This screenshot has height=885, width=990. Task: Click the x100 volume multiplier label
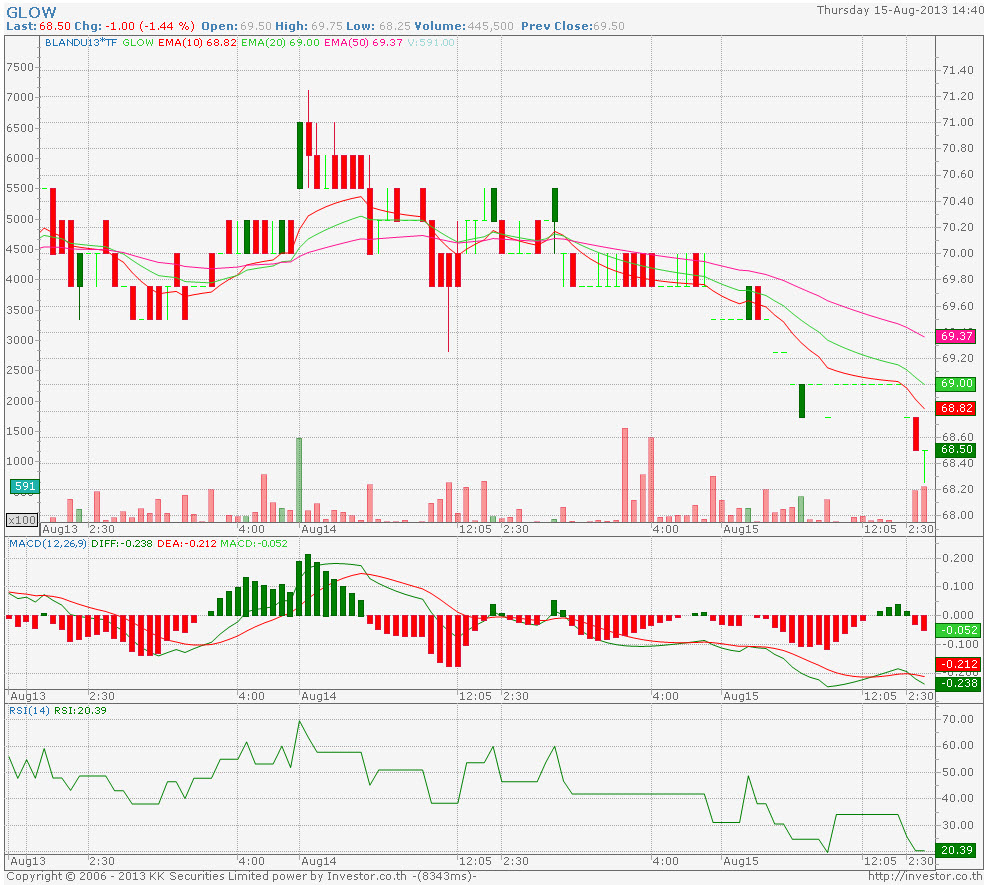22,520
